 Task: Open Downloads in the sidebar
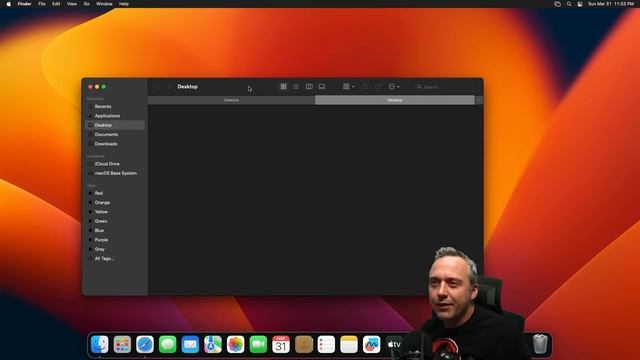(x=116, y=144)
